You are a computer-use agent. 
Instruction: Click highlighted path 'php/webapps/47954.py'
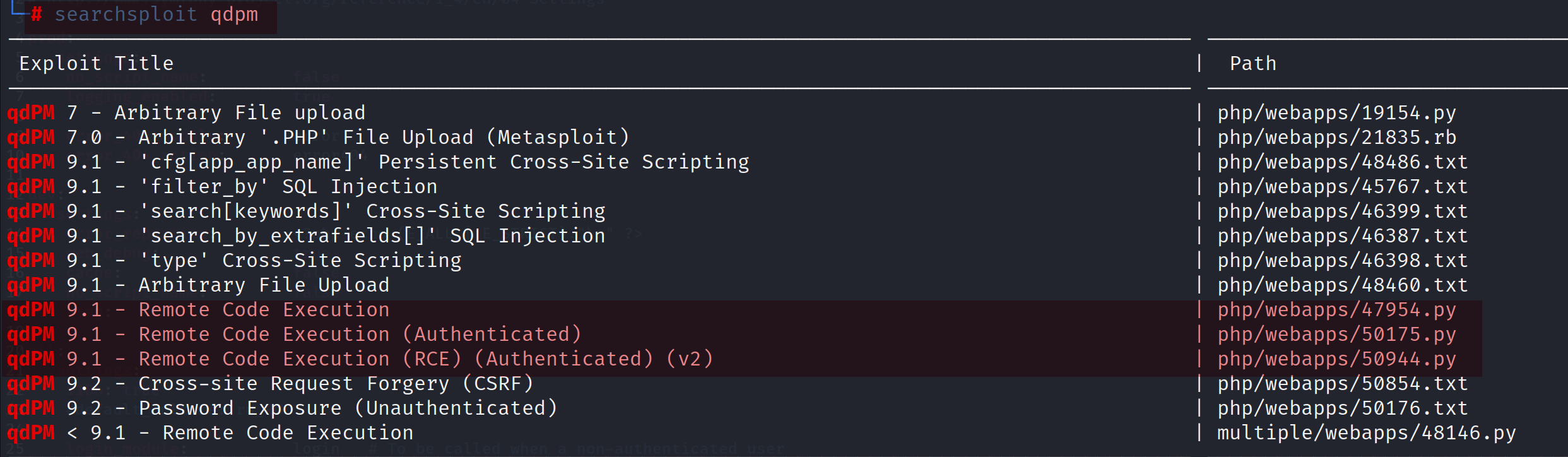[x=1336, y=310]
